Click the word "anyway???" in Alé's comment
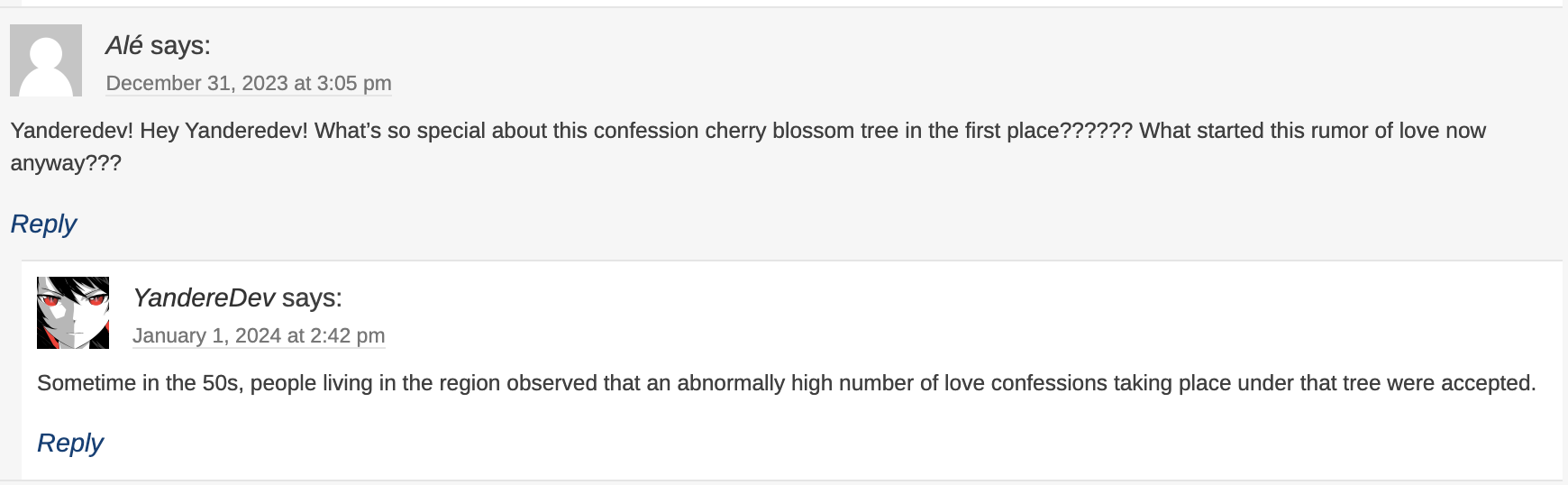The height and width of the screenshot is (485, 1568). 66,163
